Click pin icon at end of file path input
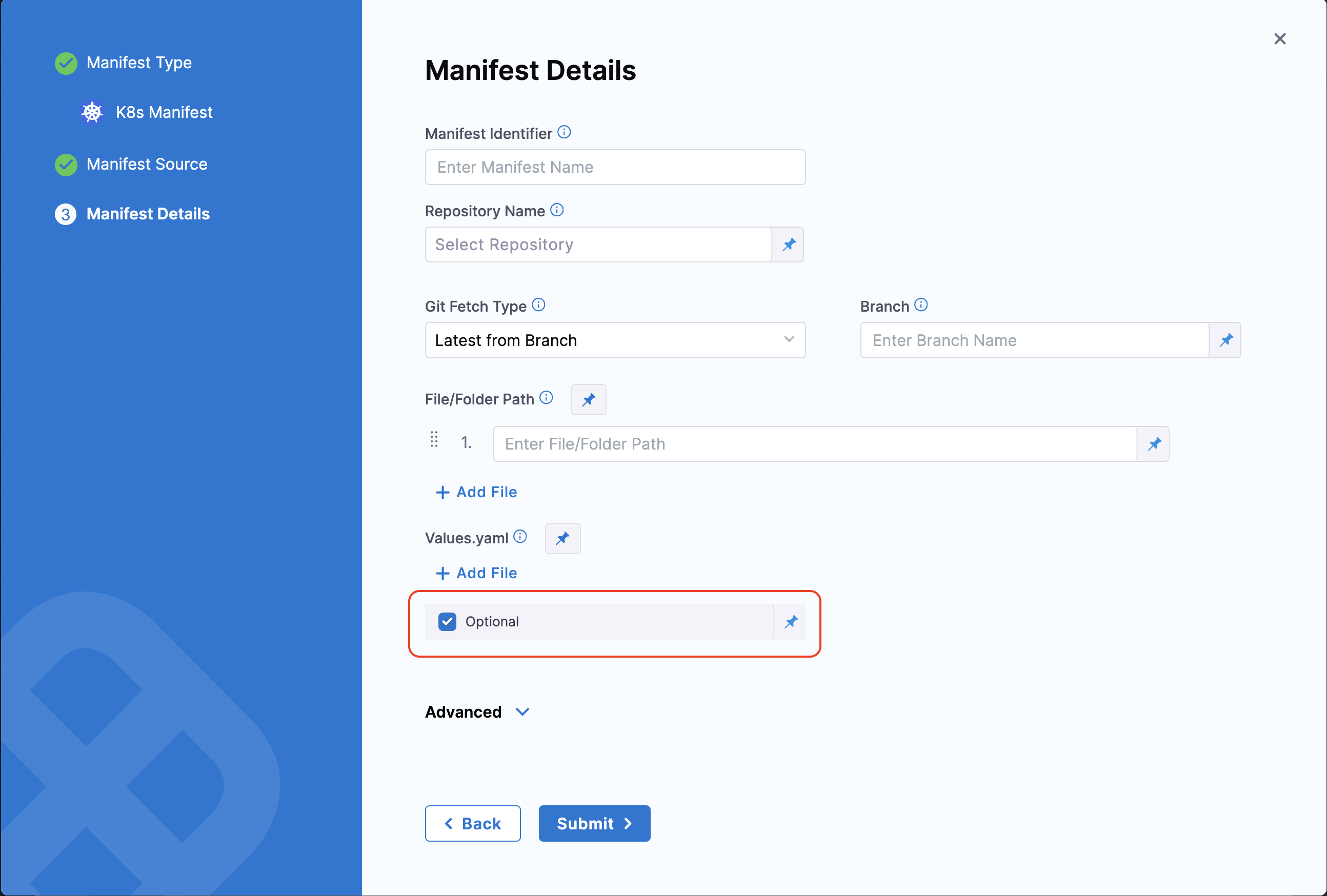1327x896 pixels. [x=1154, y=444]
